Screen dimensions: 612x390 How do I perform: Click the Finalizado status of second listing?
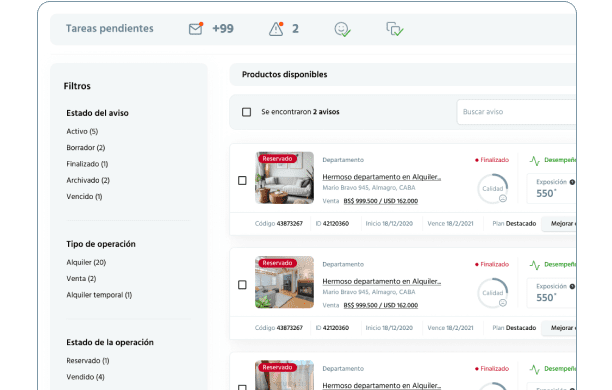(x=492, y=265)
